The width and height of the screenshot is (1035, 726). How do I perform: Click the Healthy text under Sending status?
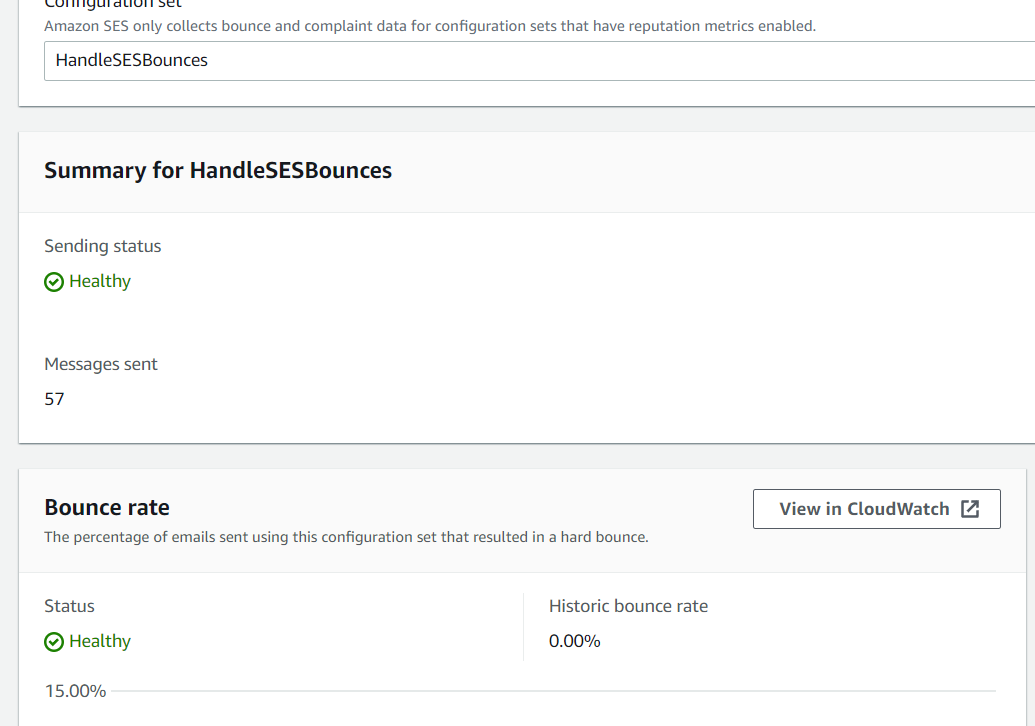[x=100, y=281]
